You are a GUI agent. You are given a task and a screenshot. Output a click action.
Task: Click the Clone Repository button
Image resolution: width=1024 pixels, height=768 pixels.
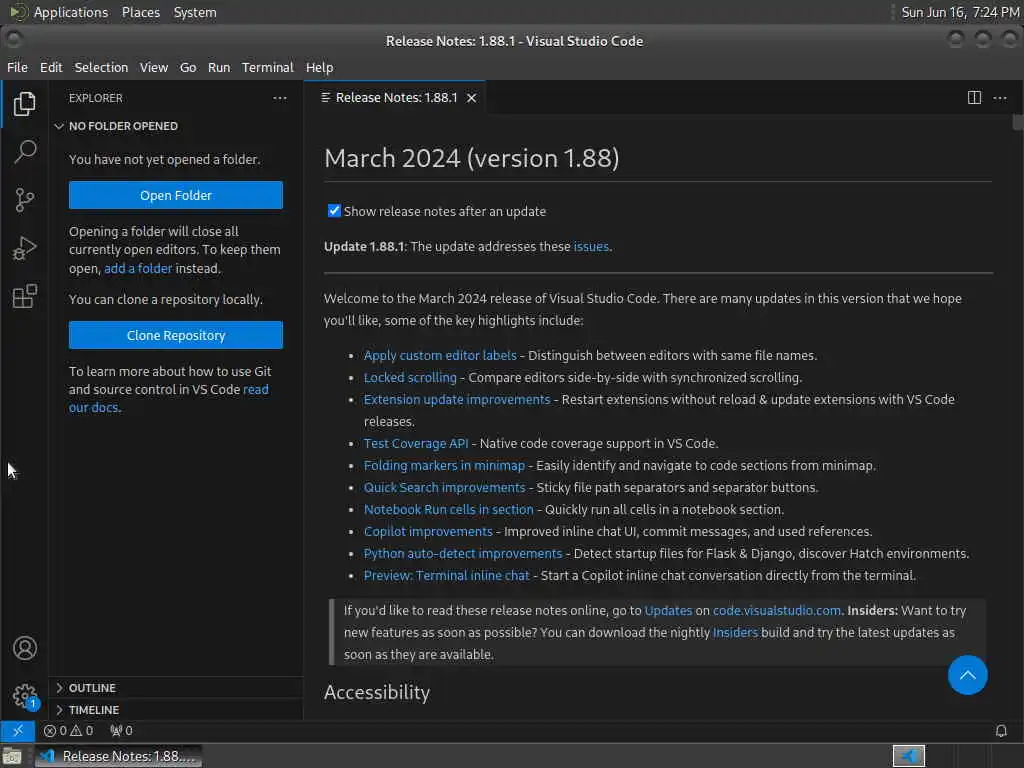(176, 335)
